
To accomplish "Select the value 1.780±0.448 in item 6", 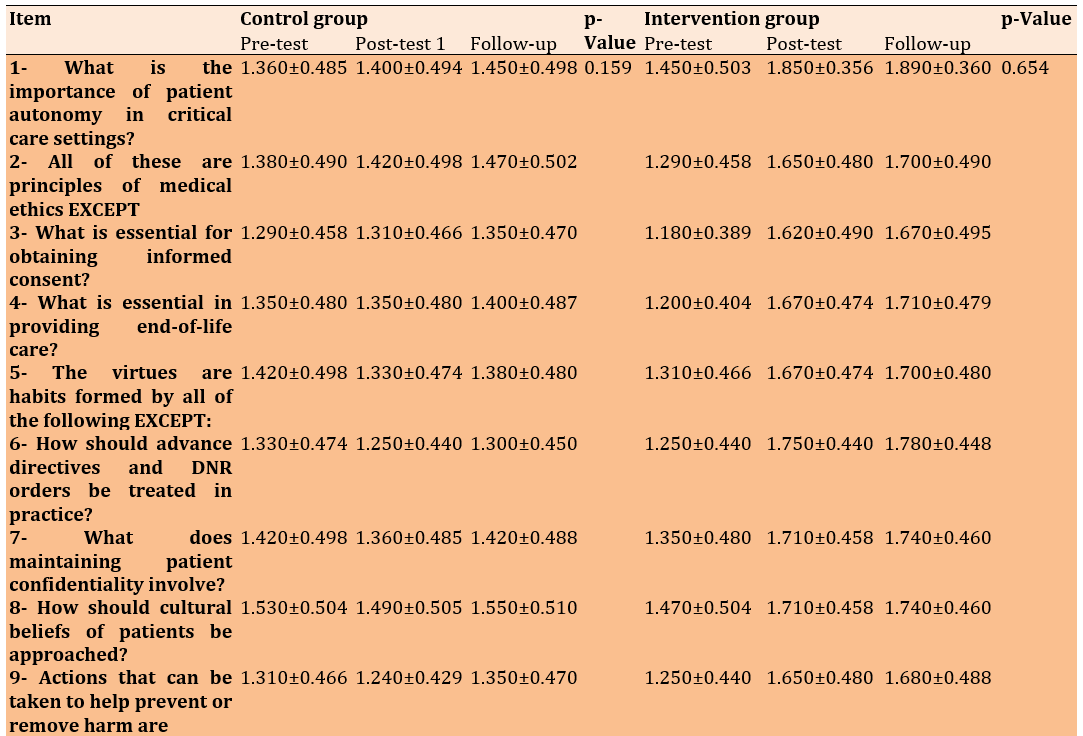I will [938, 444].
